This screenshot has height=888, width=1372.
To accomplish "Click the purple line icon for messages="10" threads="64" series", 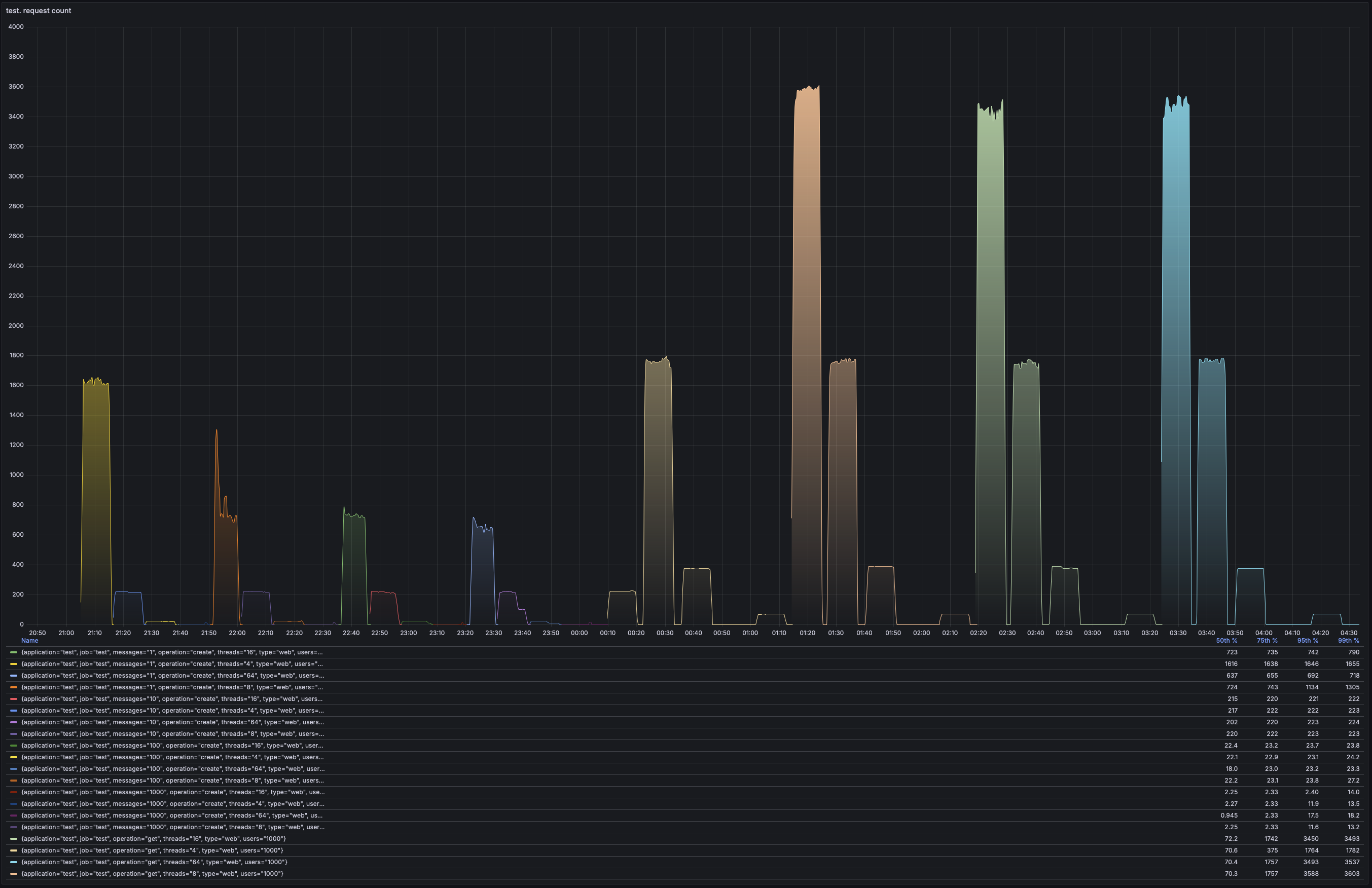I will pyautogui.click(x=13, y=722).
